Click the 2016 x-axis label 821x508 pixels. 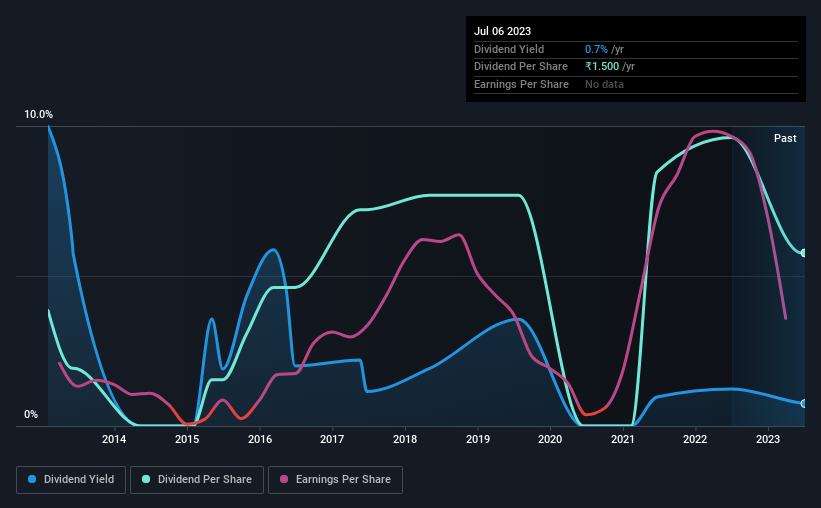point(260,439)
